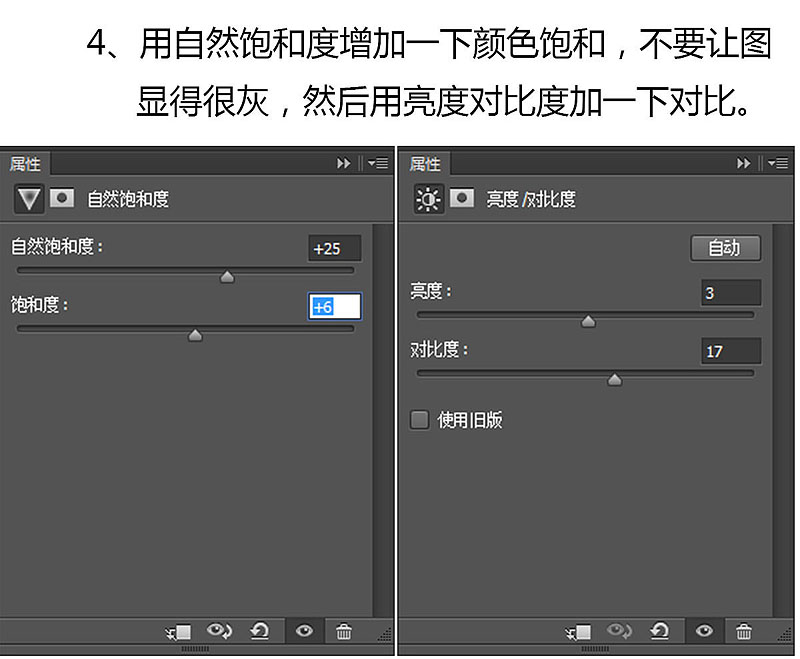Image resolution: width=800 pixels, height=659 pixels.
Task: Click the 亮度: label
Action: pyautogui.click(x=431, y=292)
